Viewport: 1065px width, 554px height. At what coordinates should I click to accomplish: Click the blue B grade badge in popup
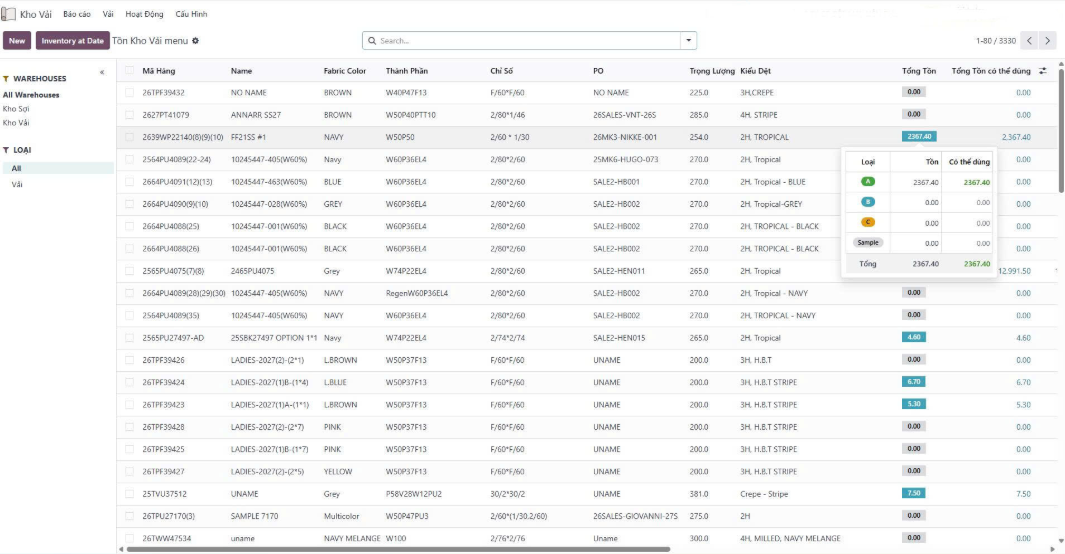point(867,202)
